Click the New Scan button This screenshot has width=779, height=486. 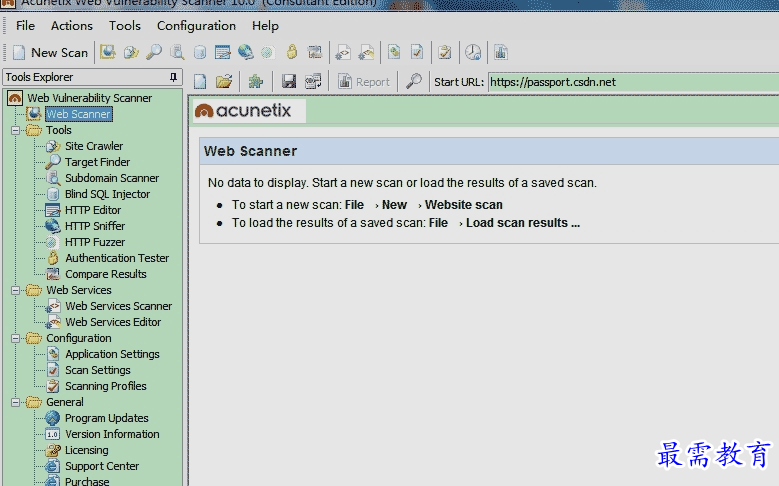click(50, 53)
